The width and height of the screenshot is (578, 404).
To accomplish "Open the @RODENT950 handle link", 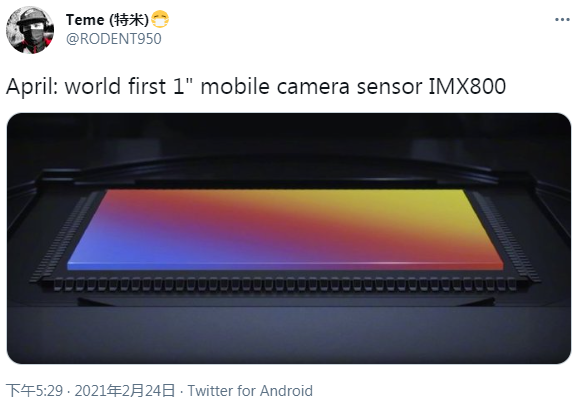I will tap(114, 39).
